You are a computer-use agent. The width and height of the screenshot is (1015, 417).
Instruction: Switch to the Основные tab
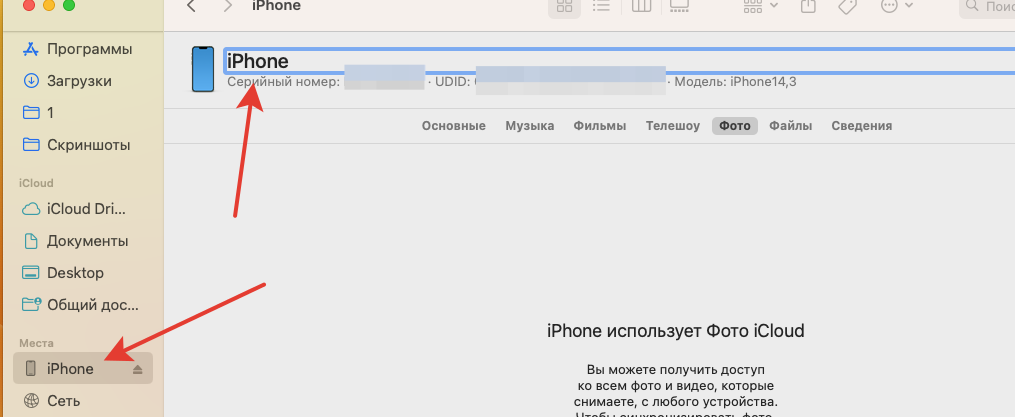tap(454, 126)
